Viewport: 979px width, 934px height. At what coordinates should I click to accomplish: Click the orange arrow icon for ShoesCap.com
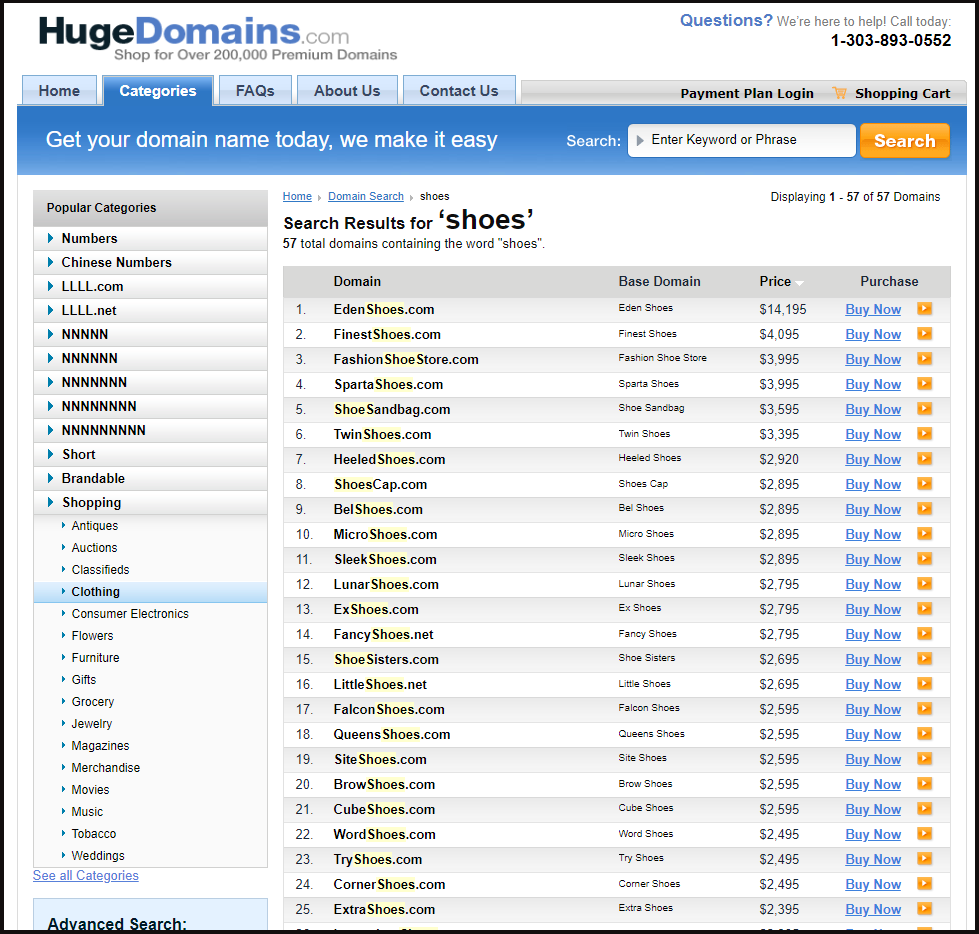click(925, 483)
